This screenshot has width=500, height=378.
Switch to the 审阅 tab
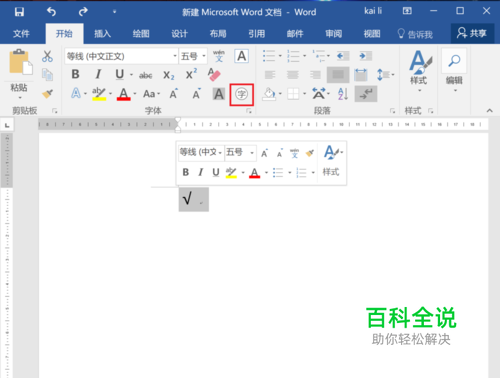[334, 34]
